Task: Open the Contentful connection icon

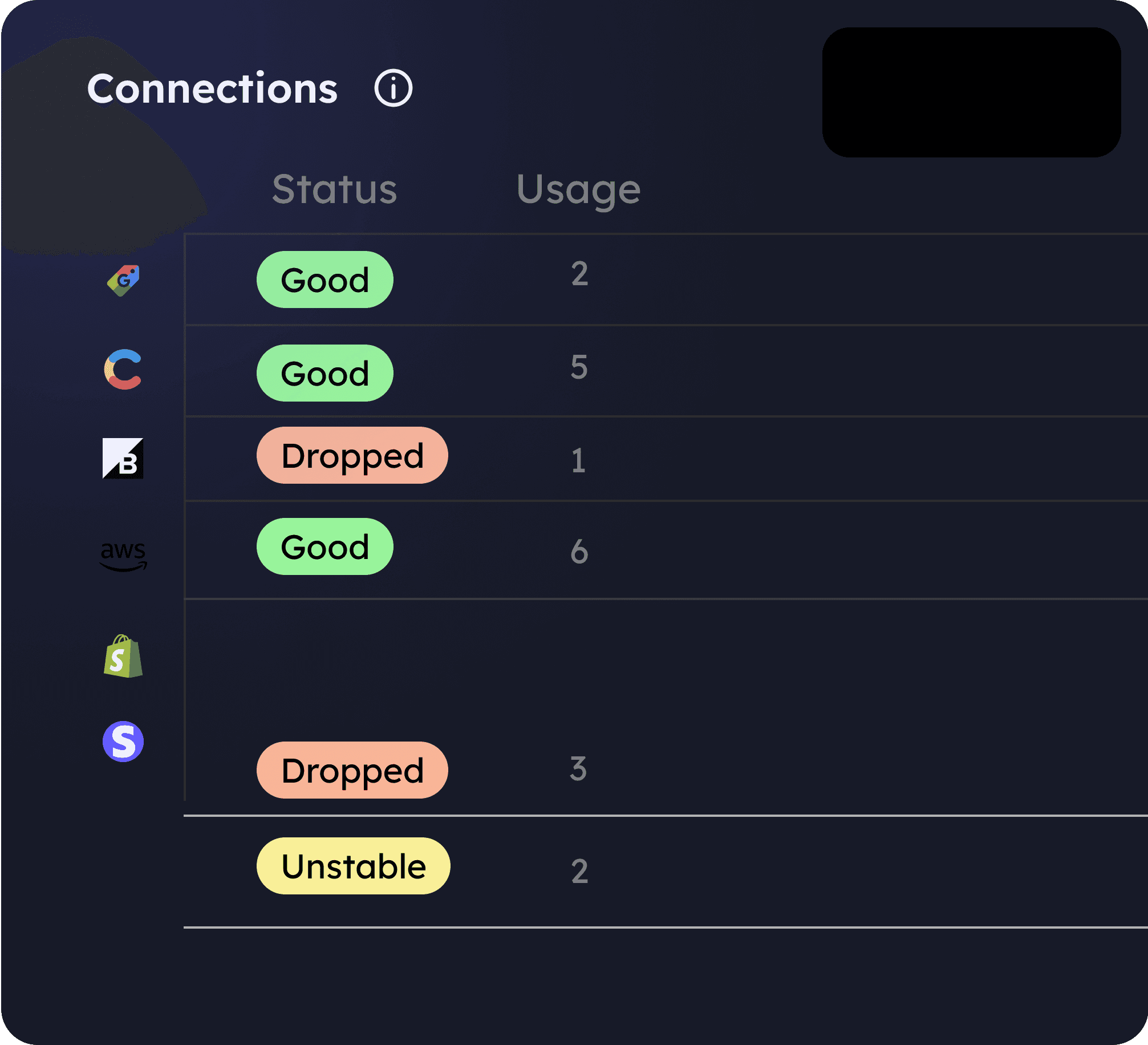Action: [123, 370]
